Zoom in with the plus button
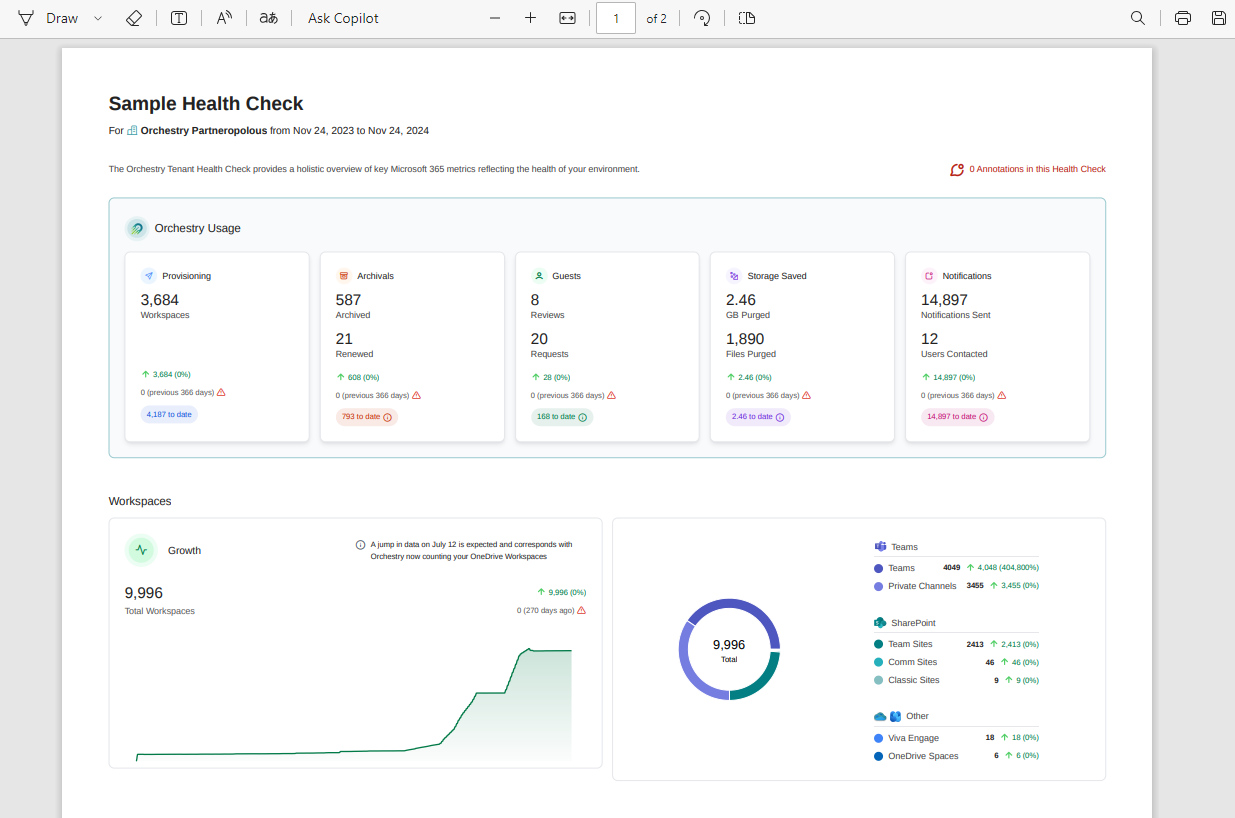Screen dimensions: 1235x818 tap(530, 18)
